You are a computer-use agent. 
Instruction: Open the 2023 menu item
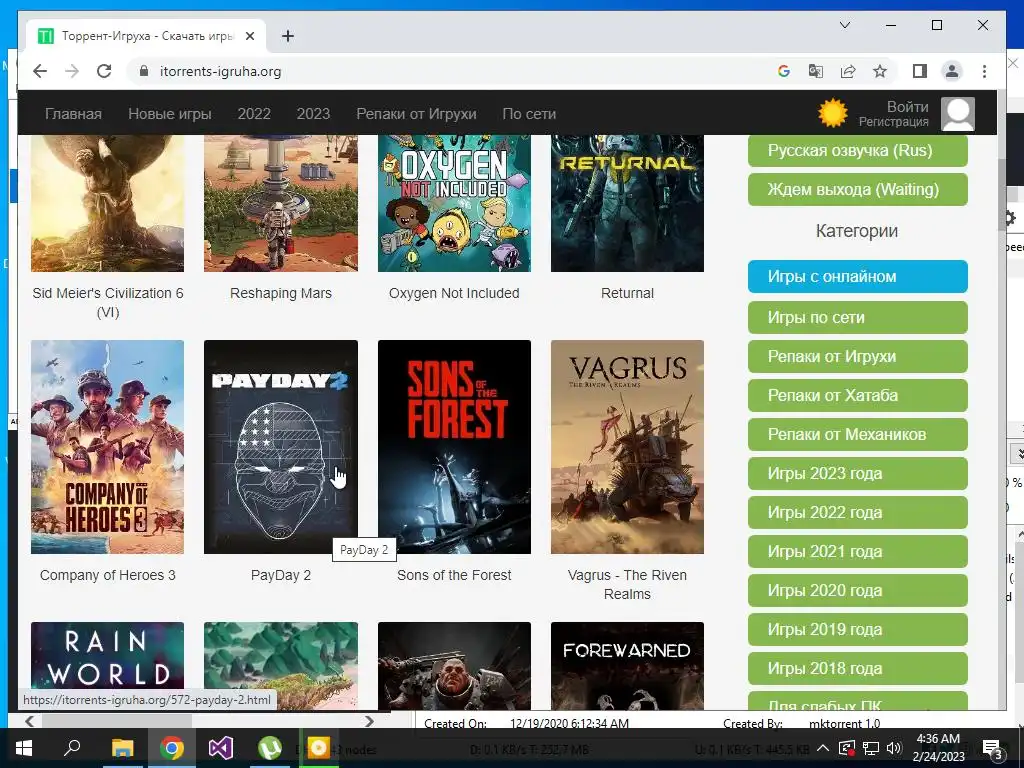point(313,114)
